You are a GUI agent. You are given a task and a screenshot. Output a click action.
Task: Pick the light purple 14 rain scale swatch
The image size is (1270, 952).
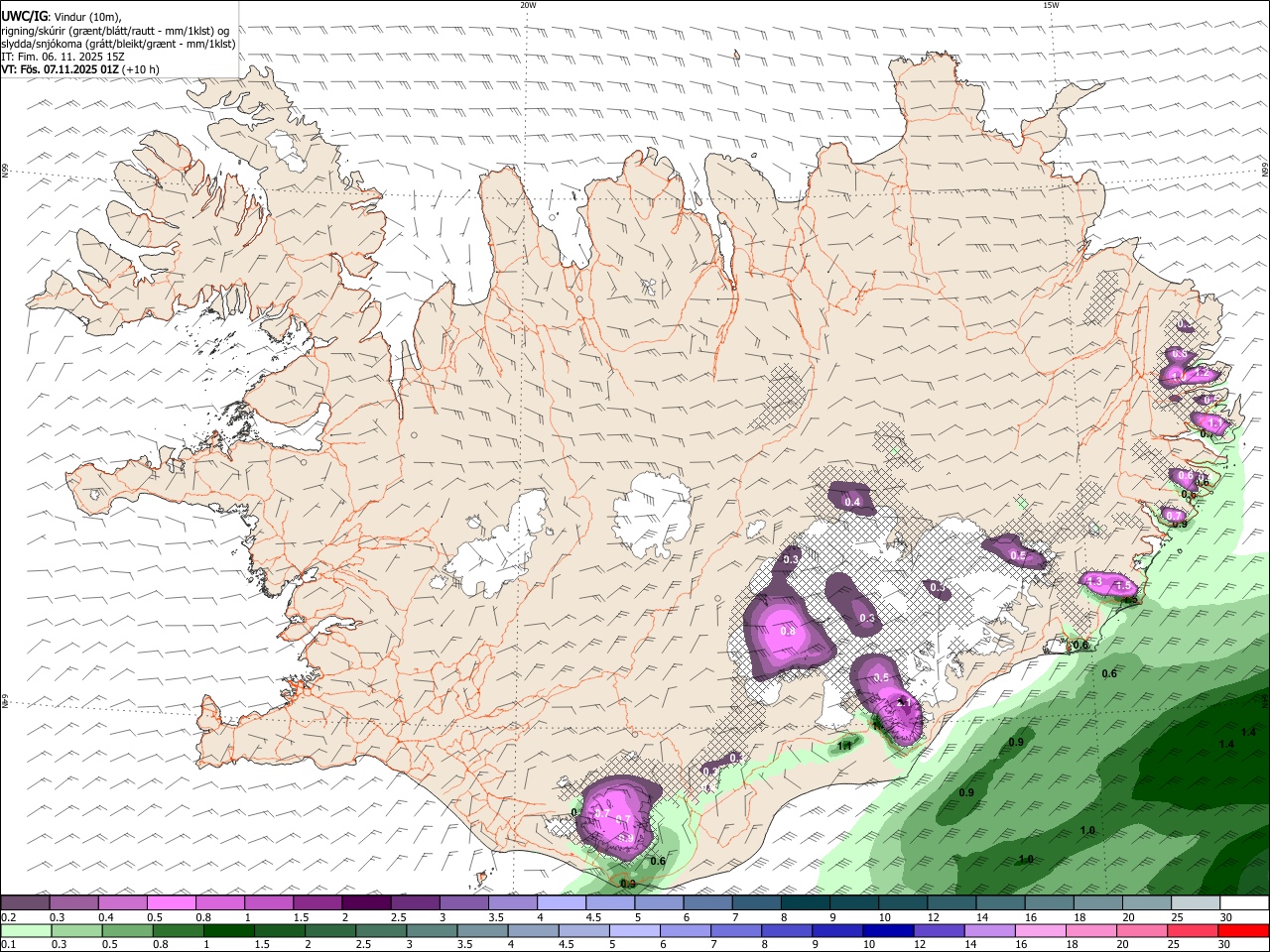(x=988, y=931)
